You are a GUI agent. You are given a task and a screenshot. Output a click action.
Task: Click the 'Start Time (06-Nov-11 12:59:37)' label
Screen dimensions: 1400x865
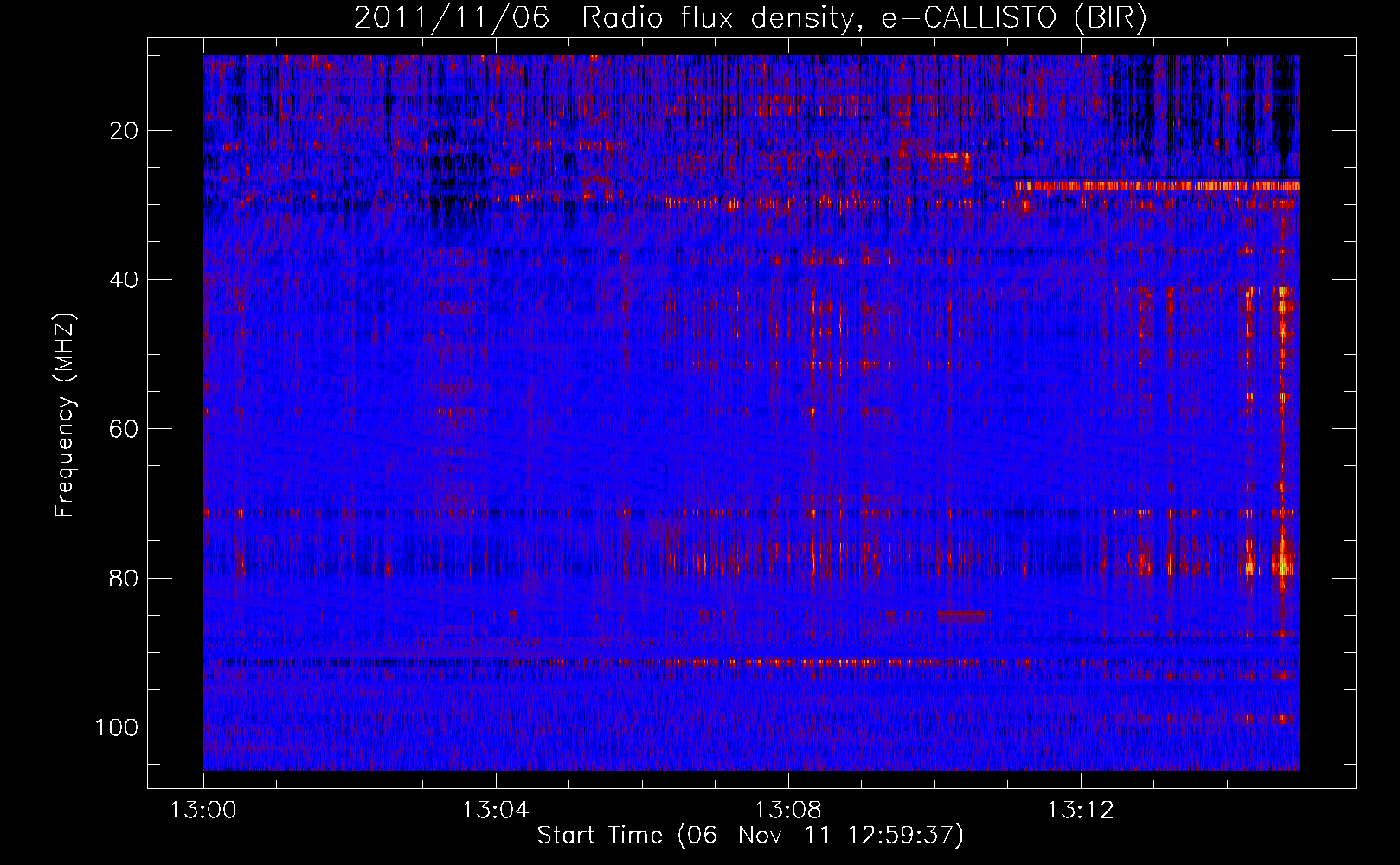[x=750, y=836]
